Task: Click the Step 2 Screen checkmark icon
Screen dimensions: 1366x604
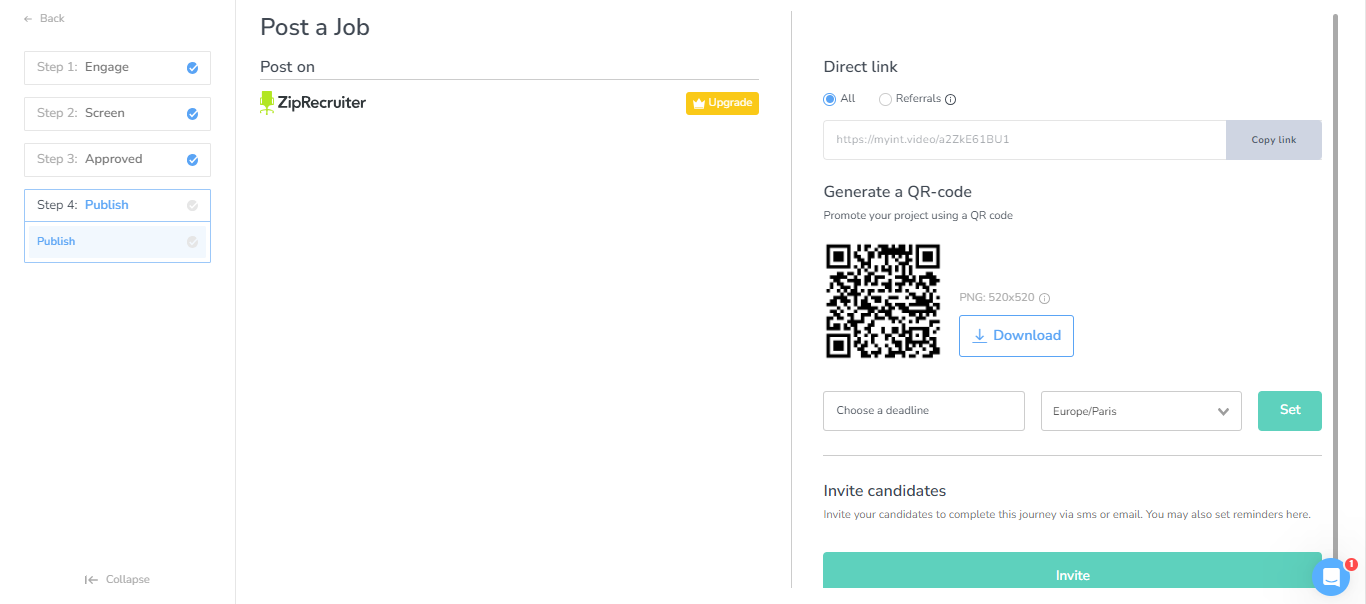Action: pos(192,114)
